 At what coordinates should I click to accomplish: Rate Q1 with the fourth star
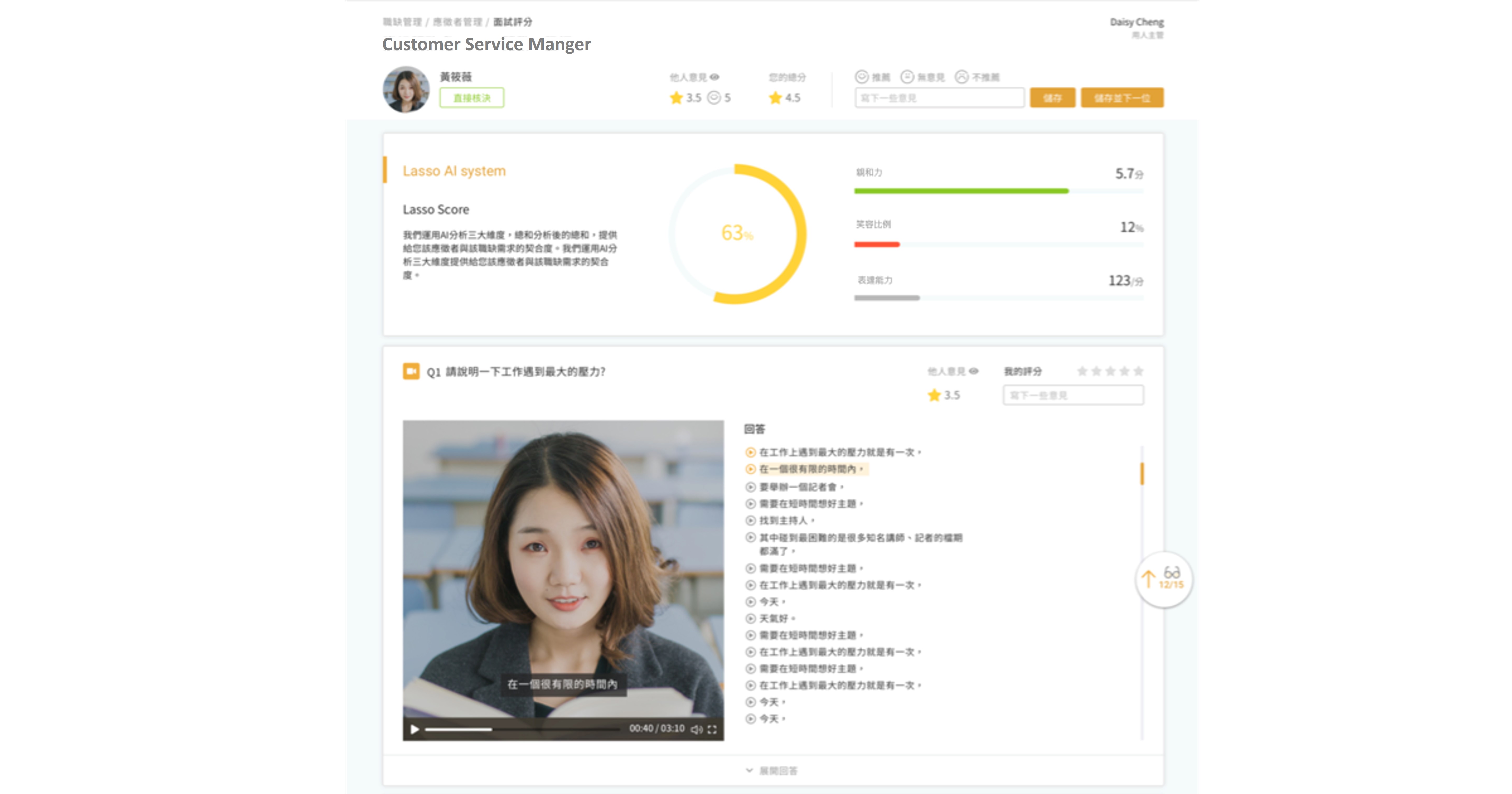pos(1125,371)
